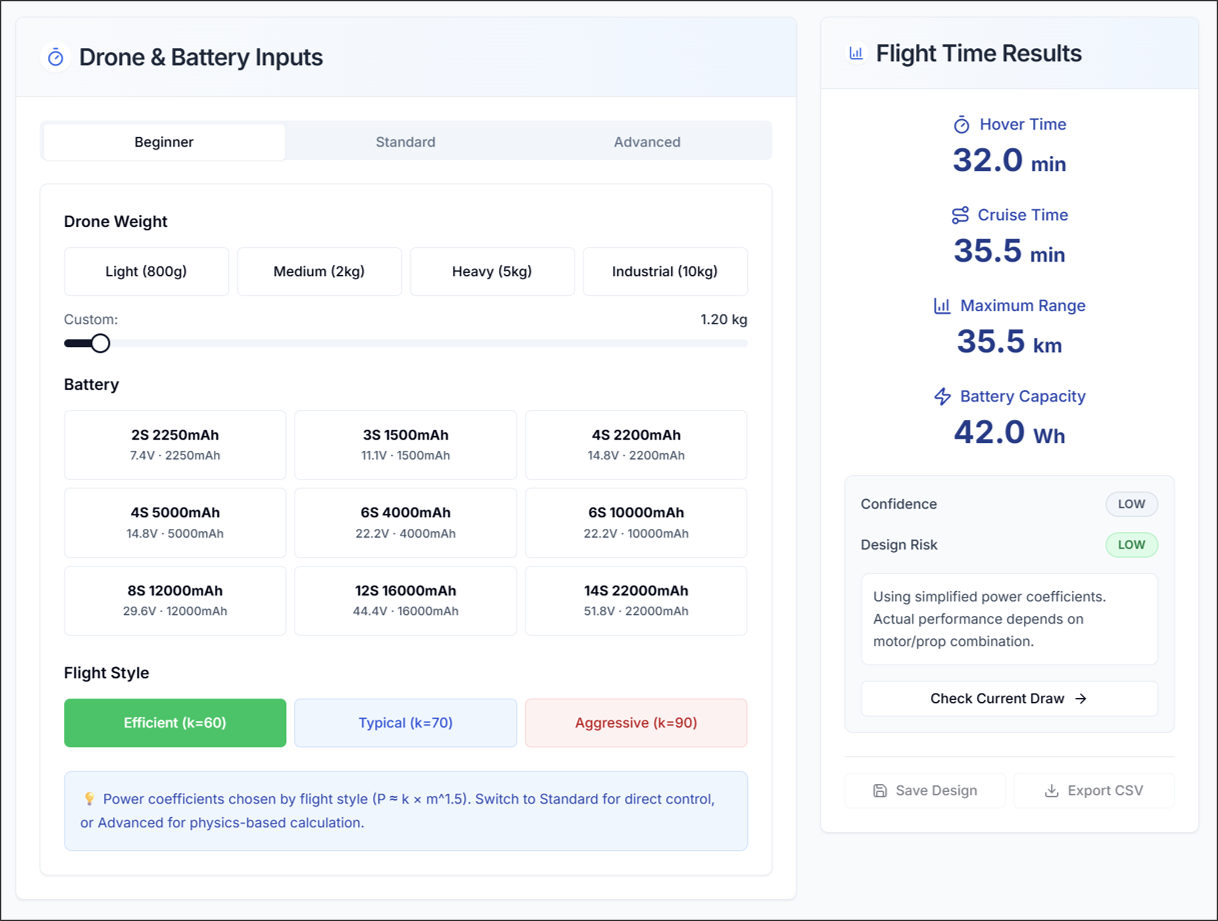Viewport: 1218px width, 921px height.
Task: Click the Maximum Range bar chart icon
Action: point(941,305)
